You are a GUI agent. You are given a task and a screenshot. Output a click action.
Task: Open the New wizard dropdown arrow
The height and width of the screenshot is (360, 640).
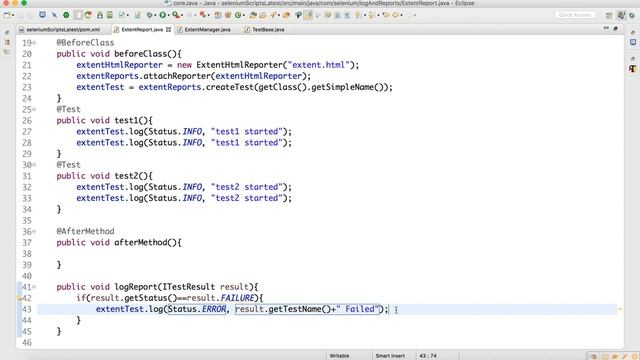13,15
